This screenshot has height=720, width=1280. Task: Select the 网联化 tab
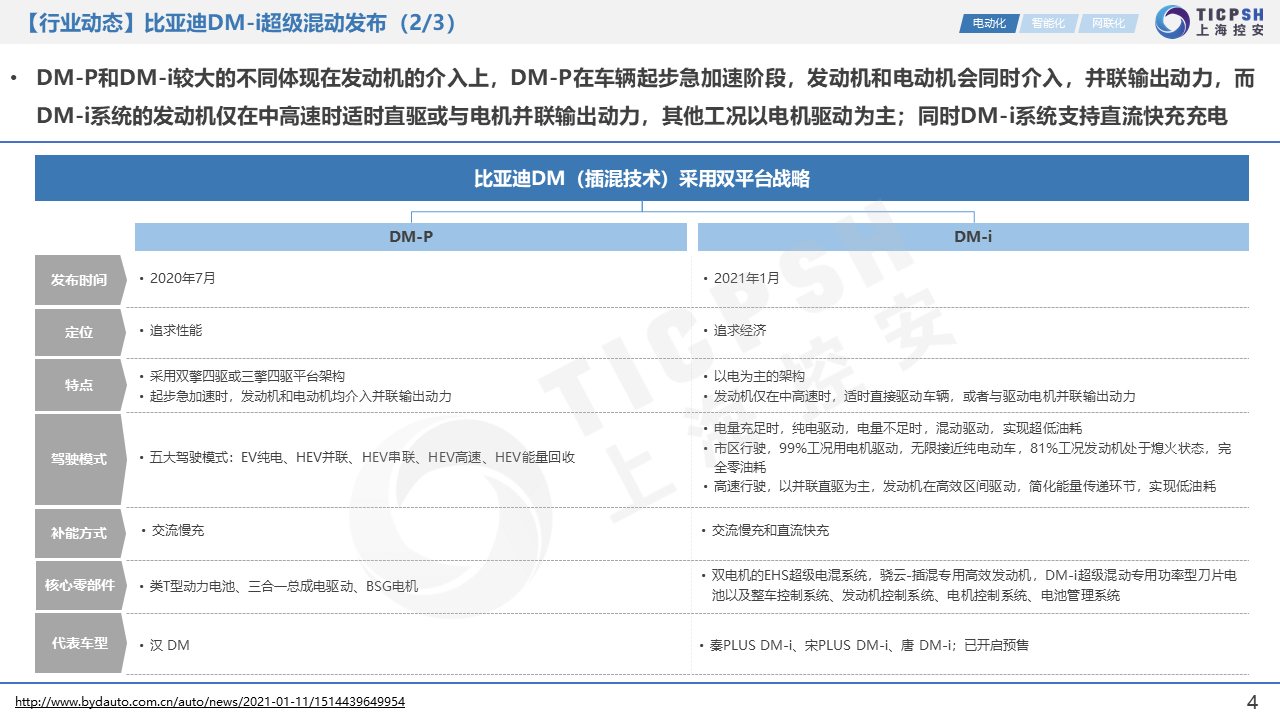(x=1107, y=23)
